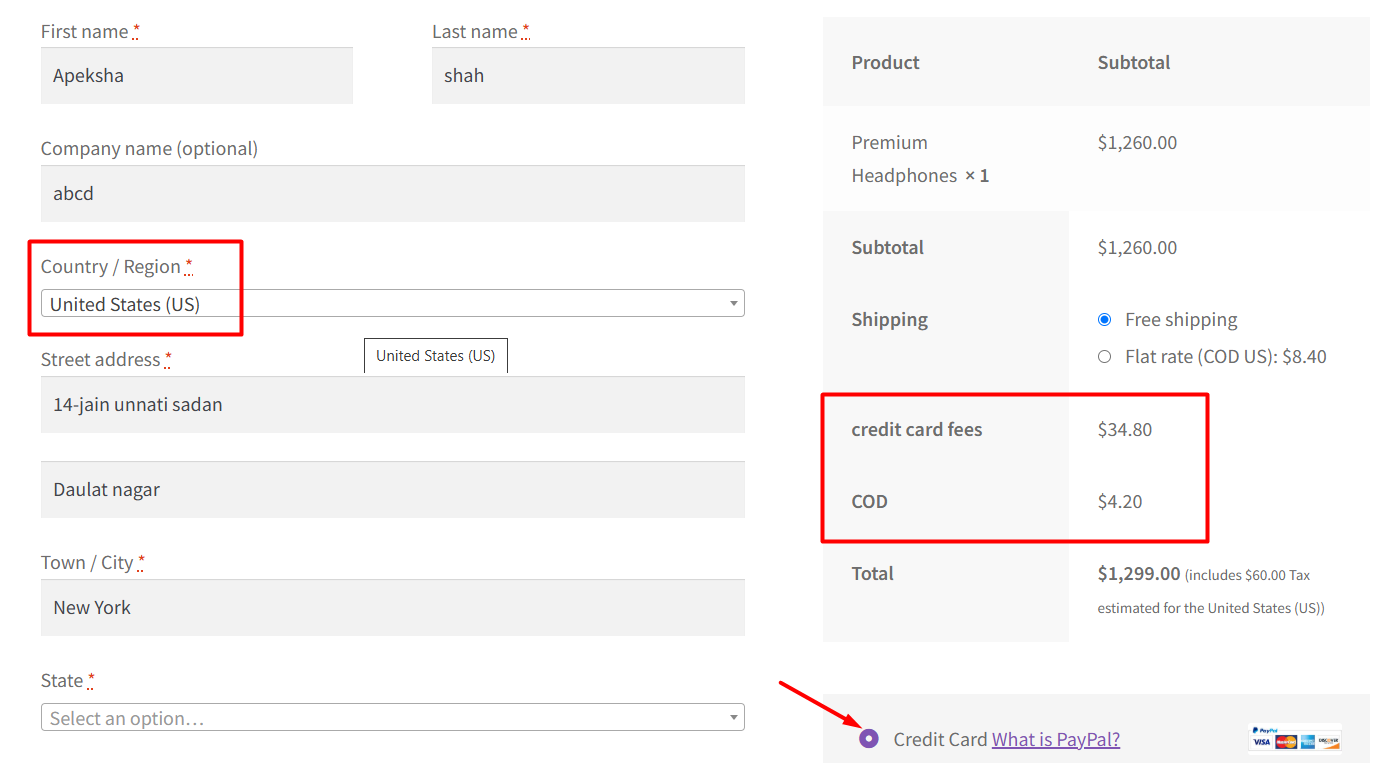Click the PayPal logo above the card icons

[1264, 729]
